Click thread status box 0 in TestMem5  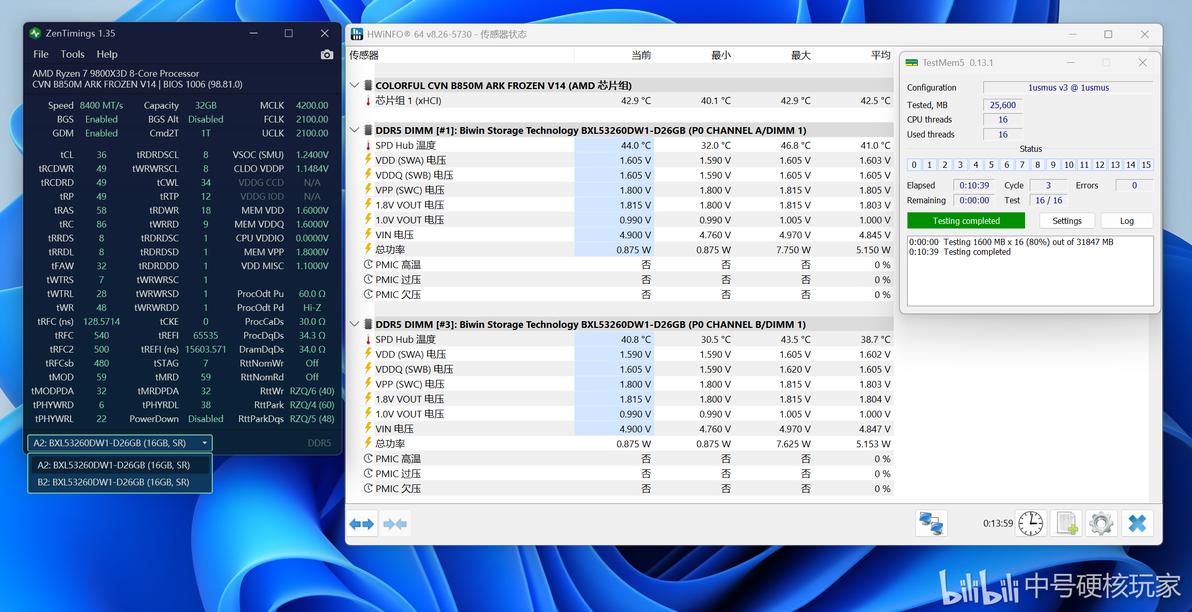click(x=915, y=165)
